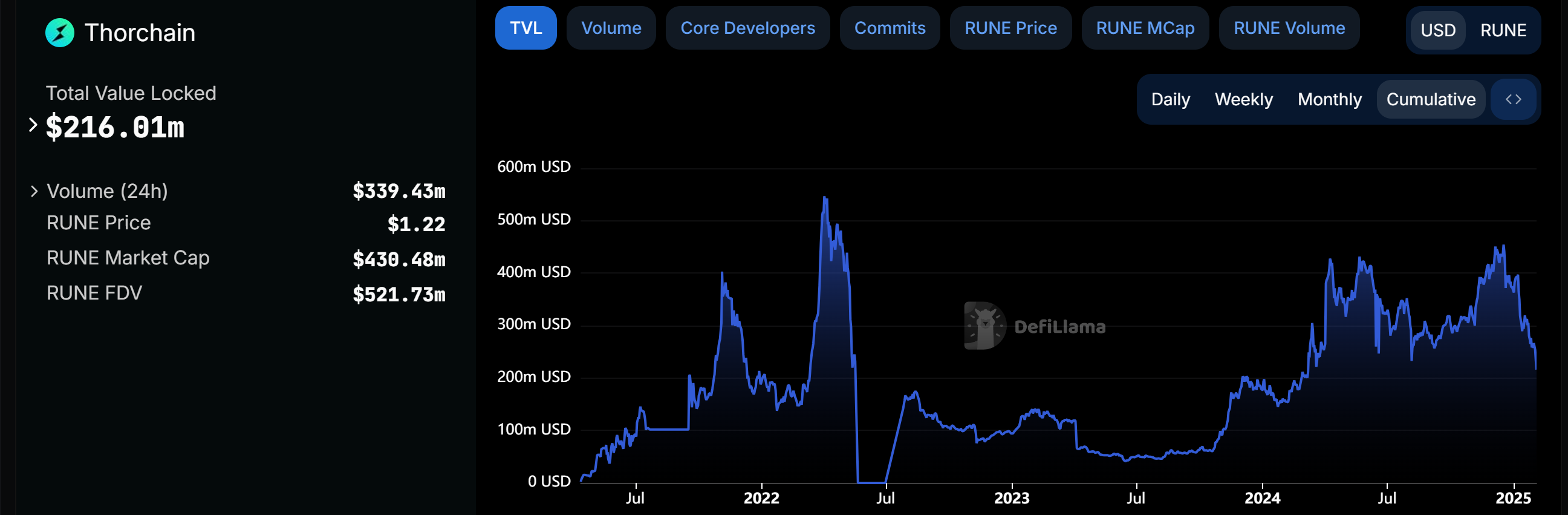The image size is (1568, 515).
Task: Expand the Volume (24h) details chevron
Action: [x=34, y=191]
